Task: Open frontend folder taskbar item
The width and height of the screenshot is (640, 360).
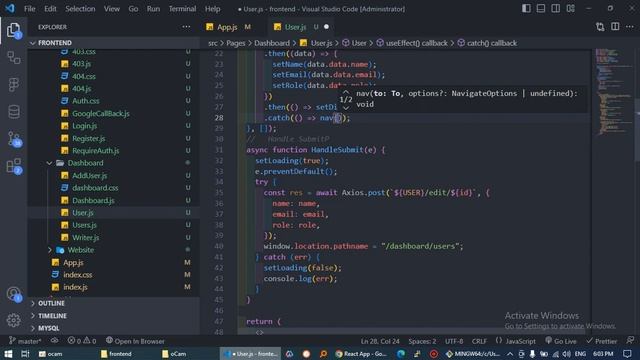Action: pyautogui.click(x=116, y=353)
